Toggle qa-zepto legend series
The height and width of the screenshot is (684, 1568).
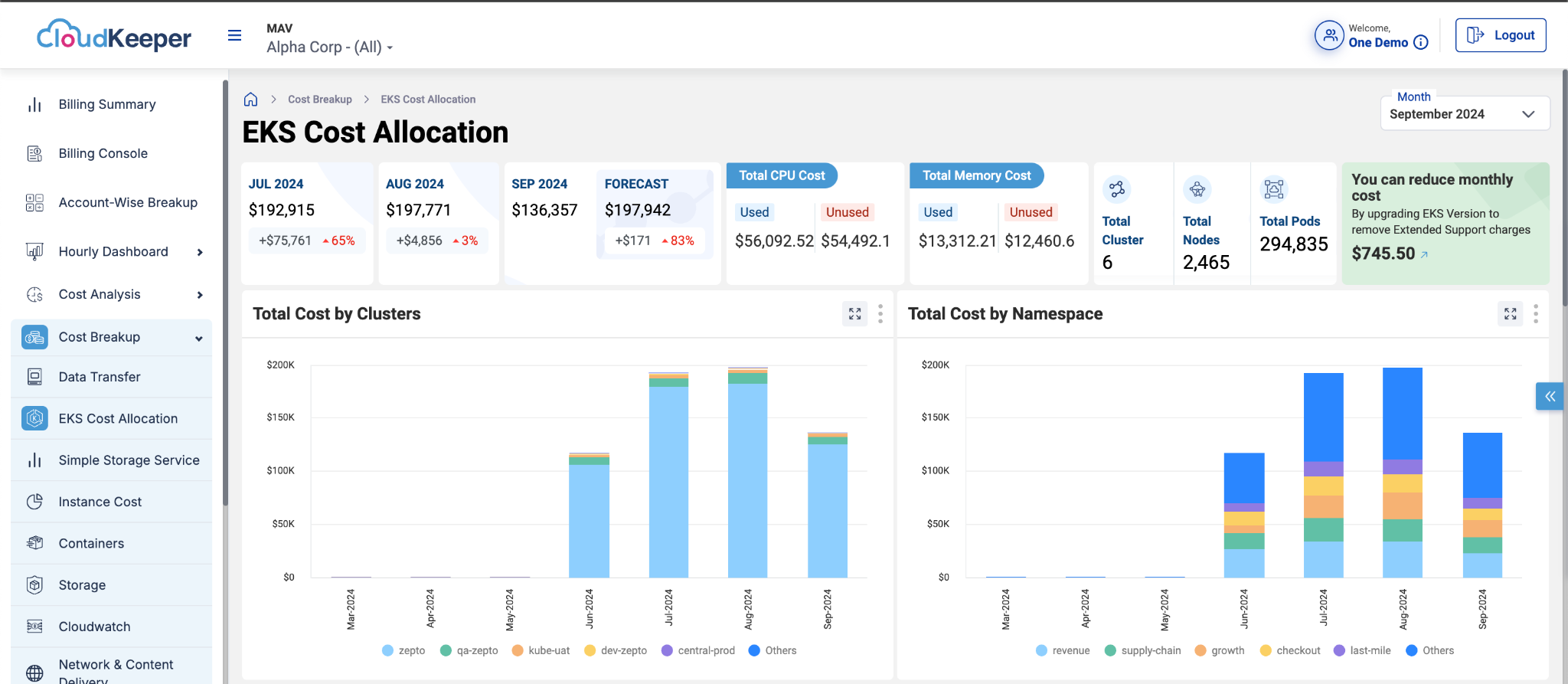pyautogui.click(x=469, y=650)
